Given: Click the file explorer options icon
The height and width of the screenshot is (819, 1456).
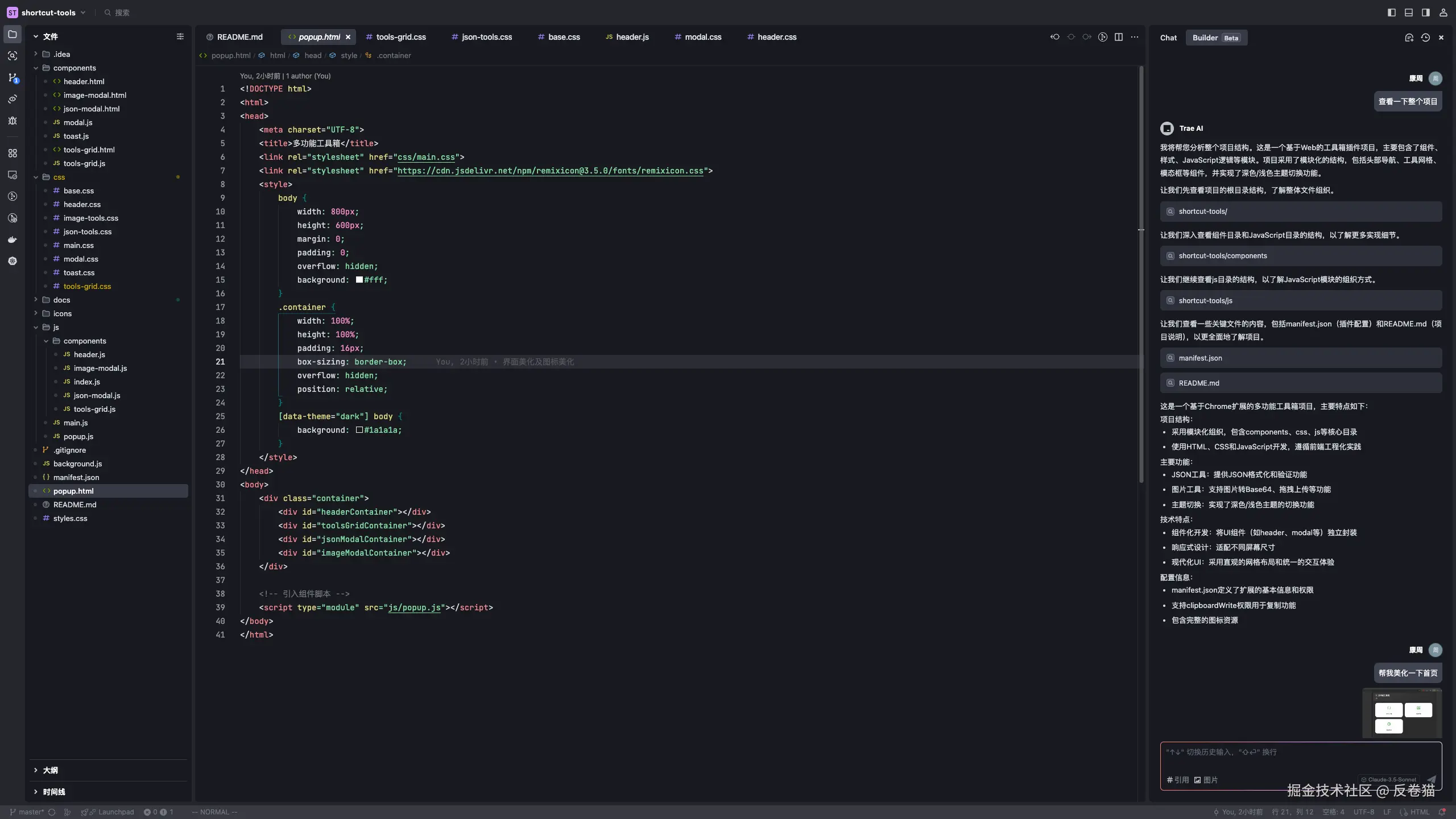Looking at the screenshot, I should (x=180, y=36).
